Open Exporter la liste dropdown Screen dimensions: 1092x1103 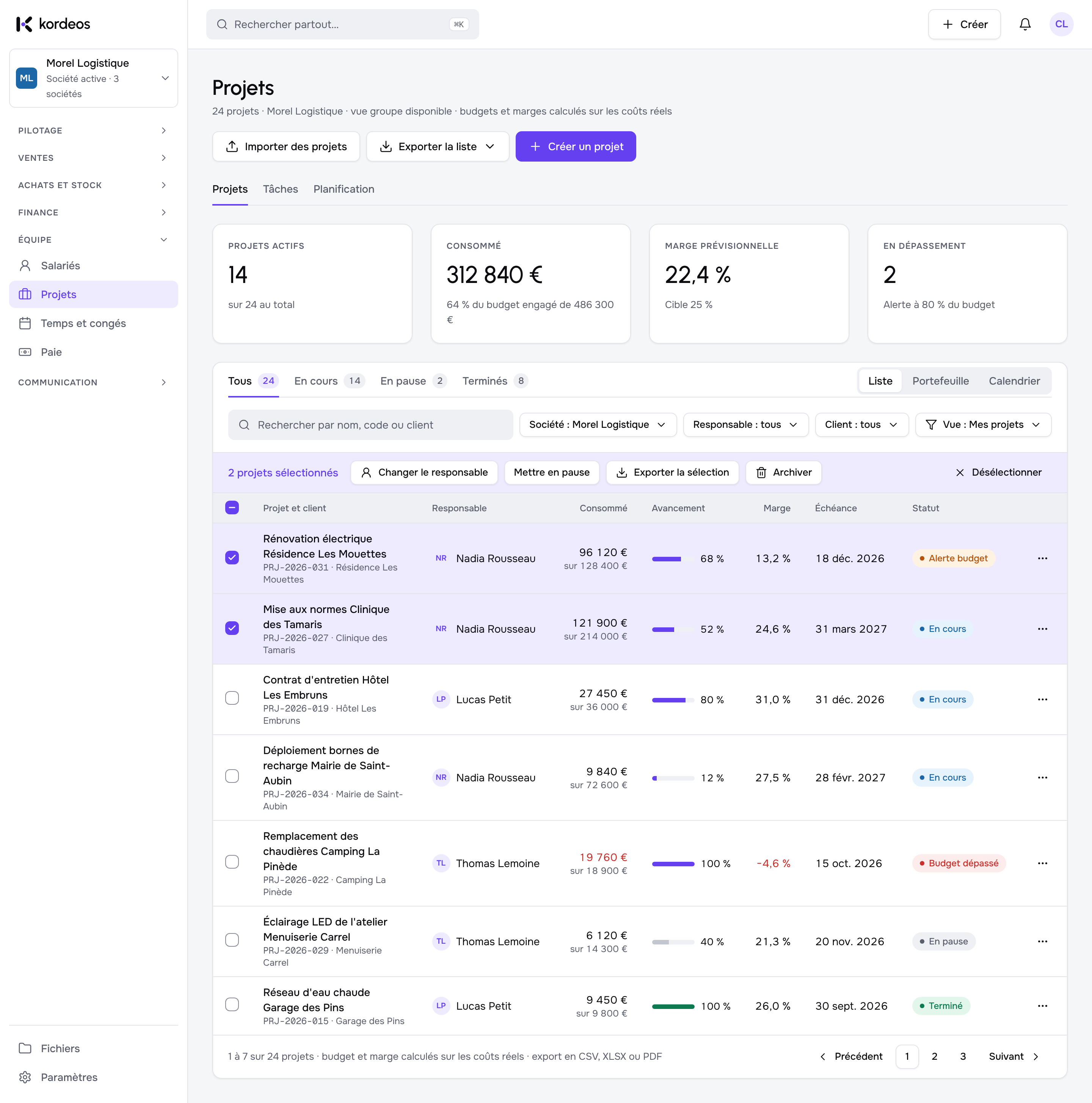point(437,147)
